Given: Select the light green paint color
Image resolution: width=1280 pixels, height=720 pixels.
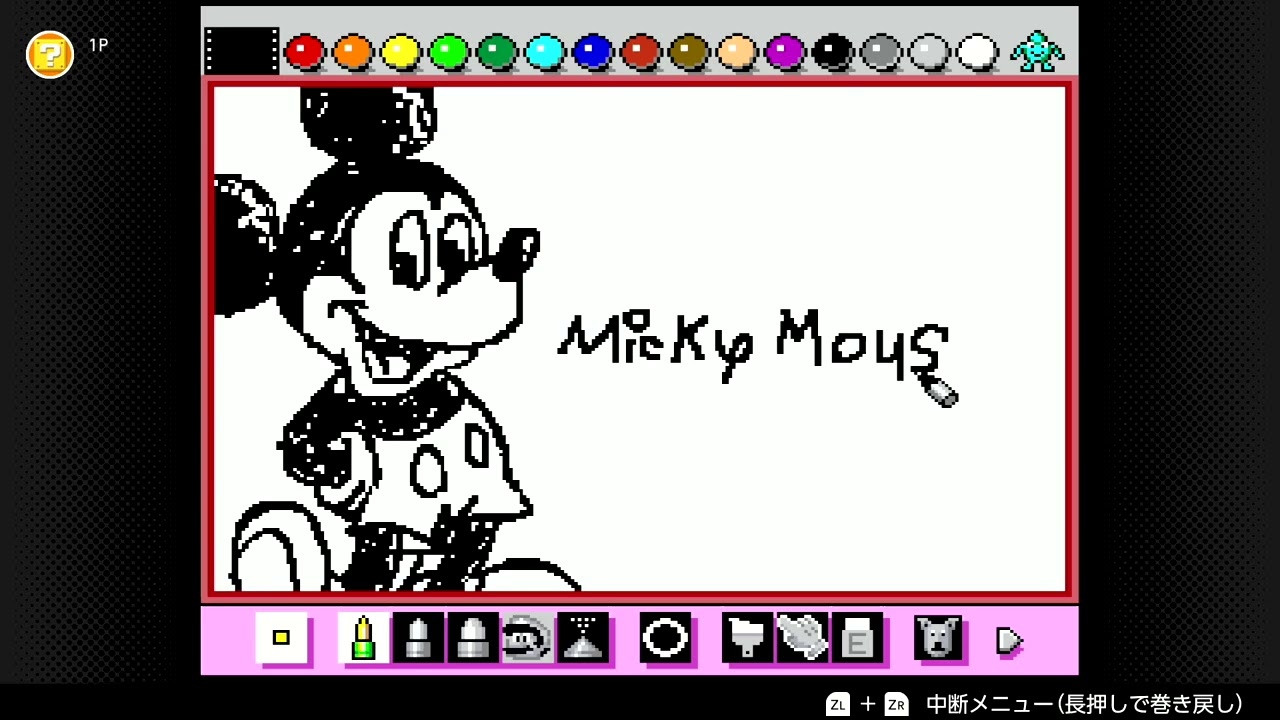Looking at the screenshot, I should pyautogui.click(x=449, y=51).
